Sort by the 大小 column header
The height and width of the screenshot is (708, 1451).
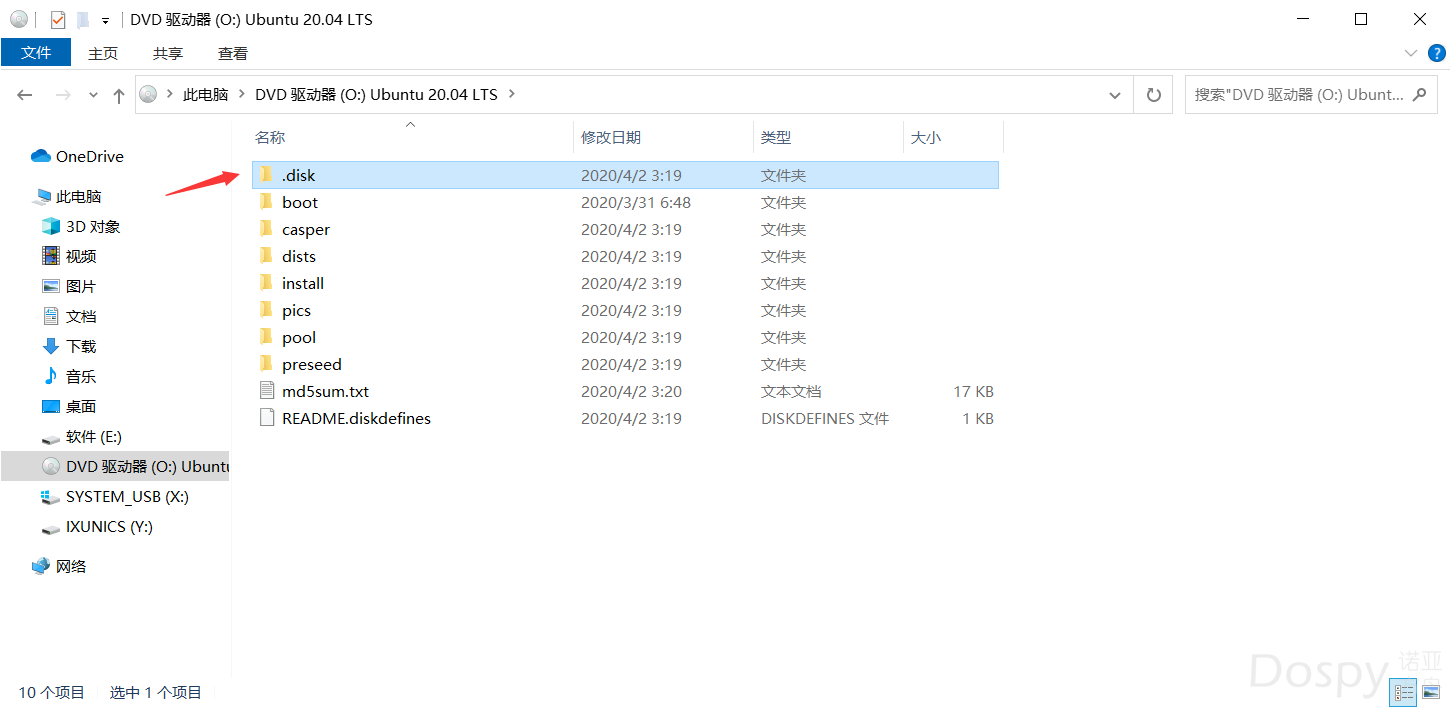click(926, 138)
